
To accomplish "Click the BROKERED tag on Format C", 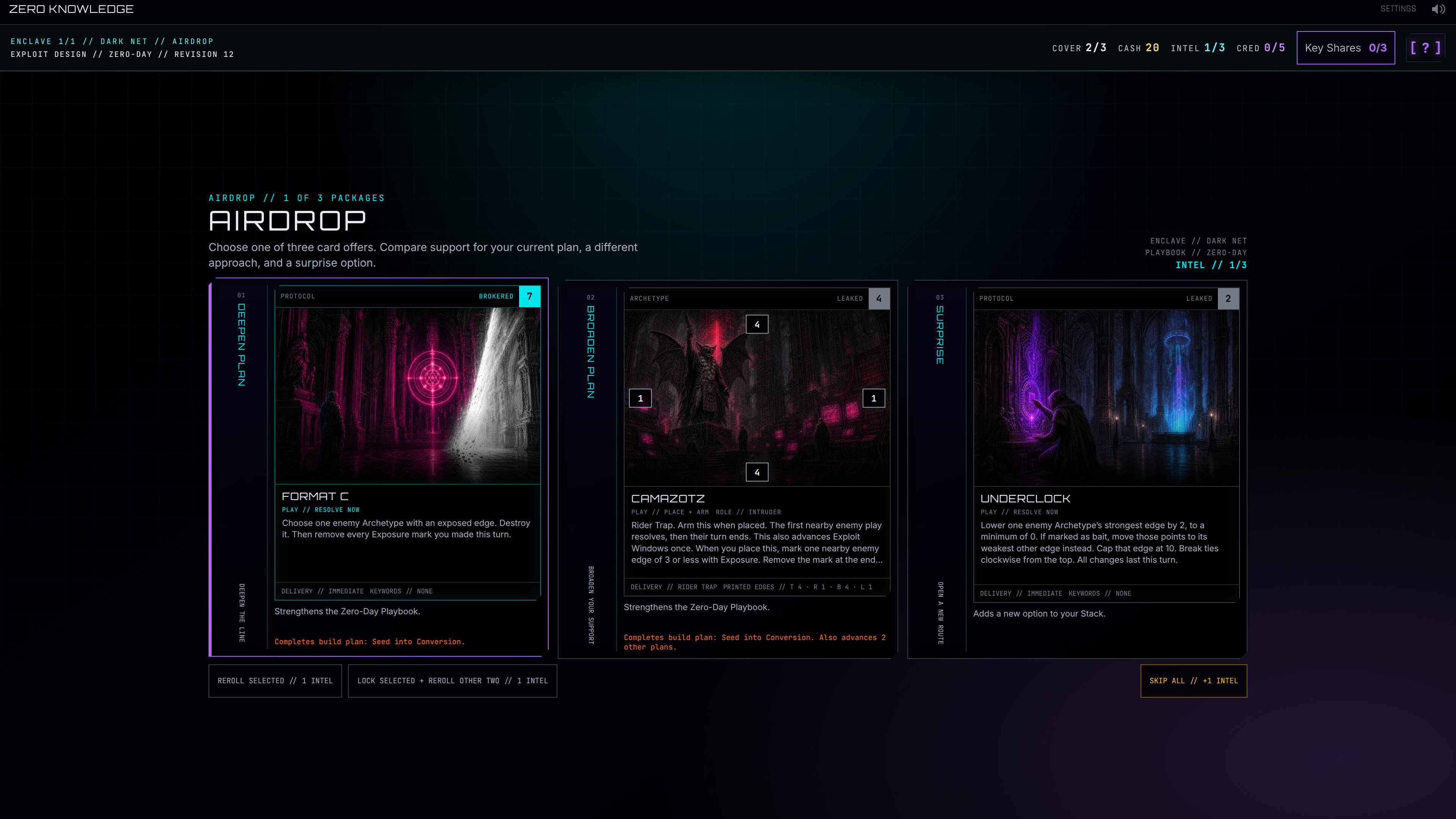I will click(x=496, y=296).
